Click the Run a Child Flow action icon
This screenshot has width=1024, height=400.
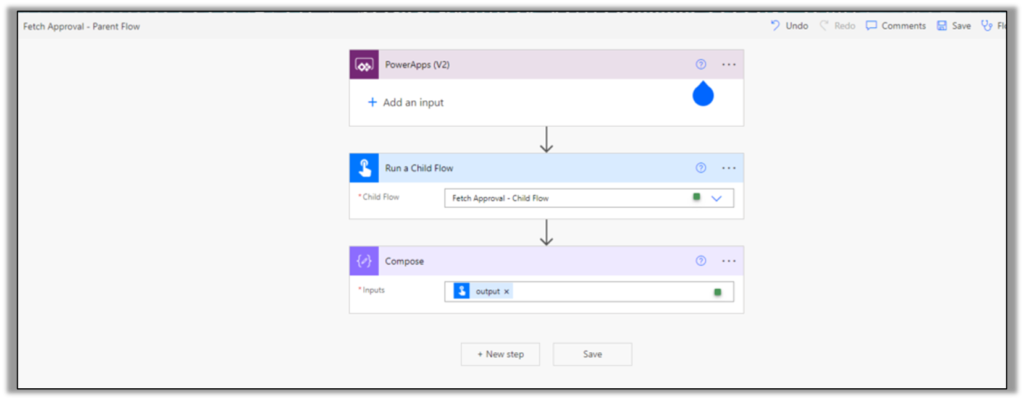pyautogui.click(x=364, y=168)
